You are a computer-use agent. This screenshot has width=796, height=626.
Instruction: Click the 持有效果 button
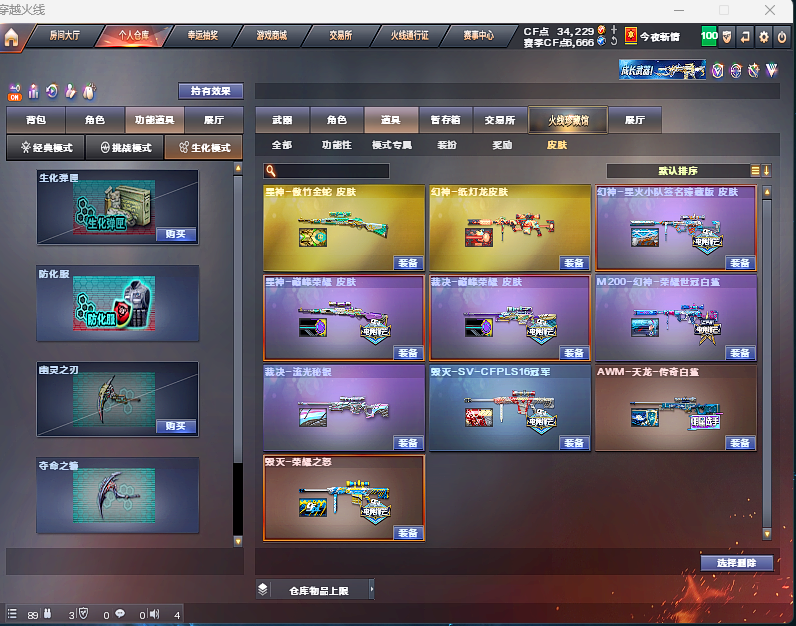point(211,91)
